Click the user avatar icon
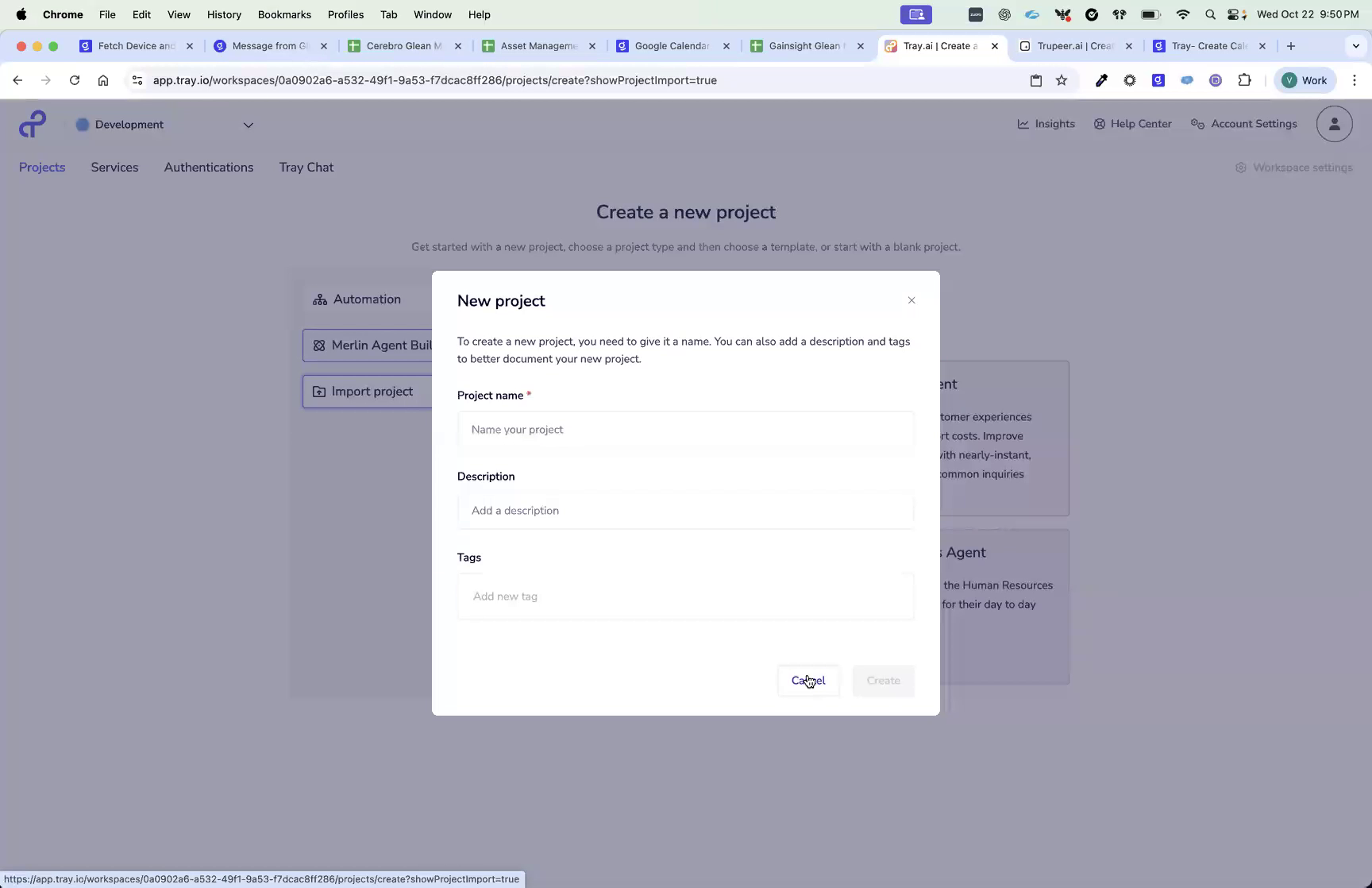This screenshot has height=888, width=1372. (1333, 124)
